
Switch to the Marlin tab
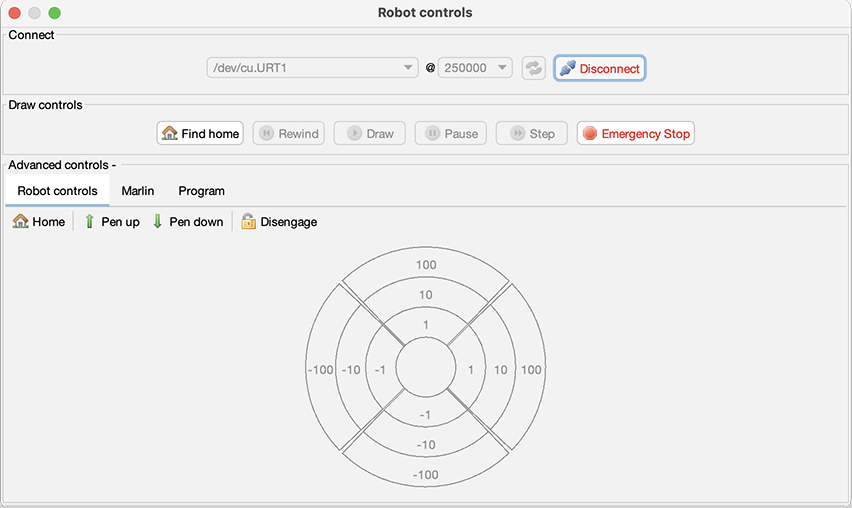[x=138, y=190]
